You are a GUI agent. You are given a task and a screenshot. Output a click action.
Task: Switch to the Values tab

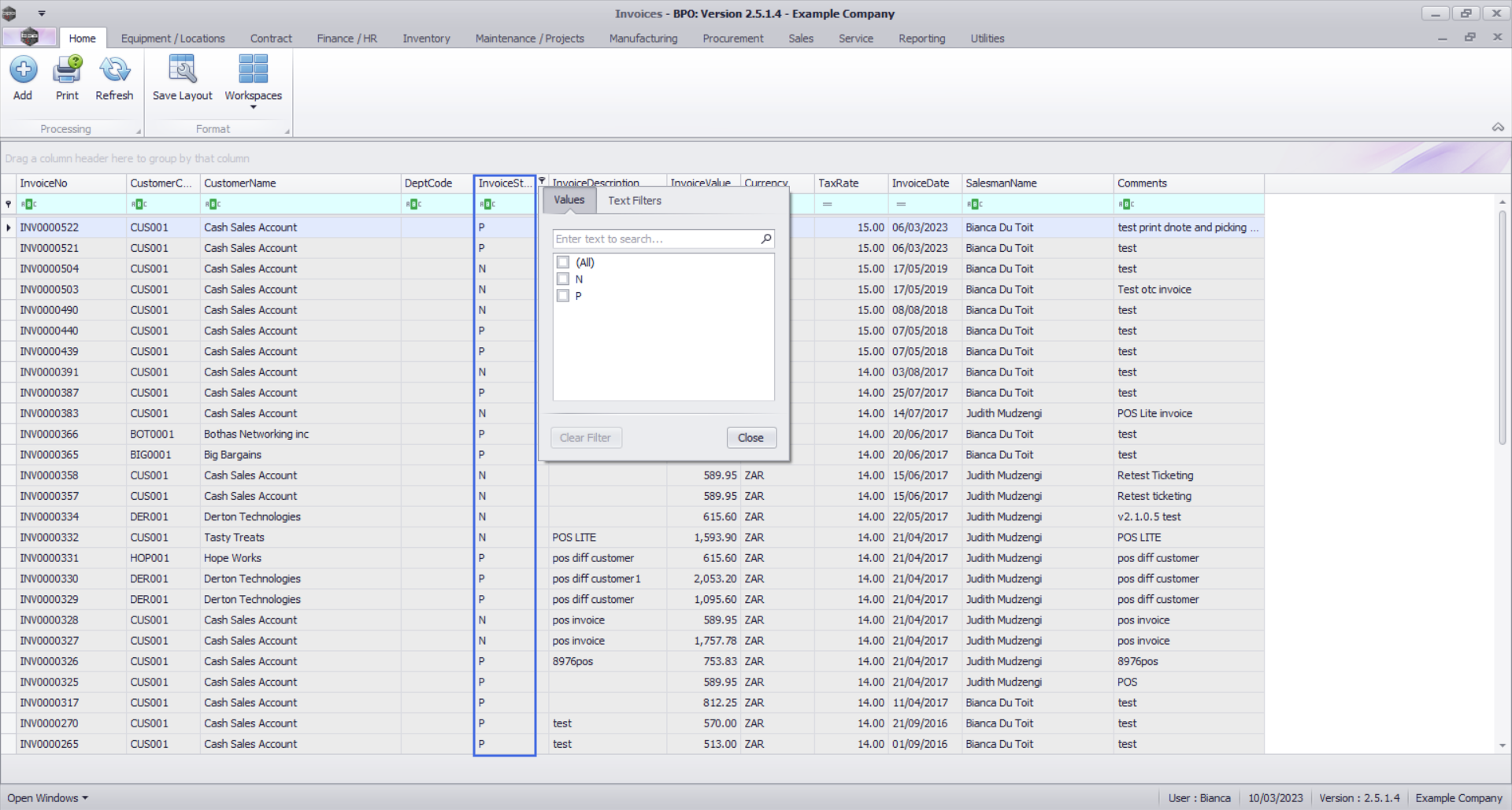[x=569, y=200]
